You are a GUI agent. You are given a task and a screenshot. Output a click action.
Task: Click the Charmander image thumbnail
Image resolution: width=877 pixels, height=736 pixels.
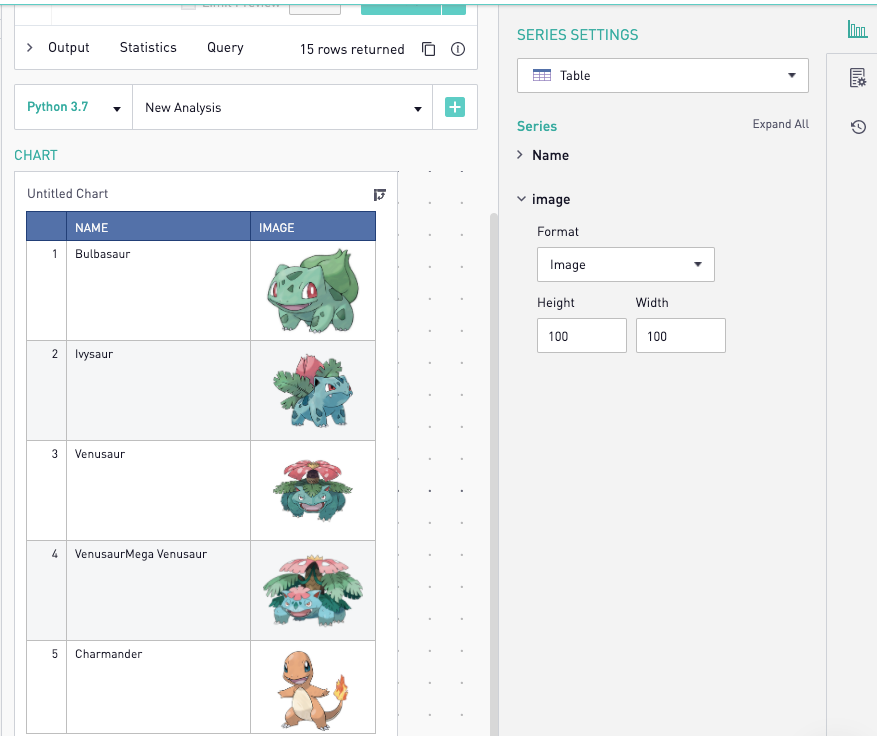[313, 690]
